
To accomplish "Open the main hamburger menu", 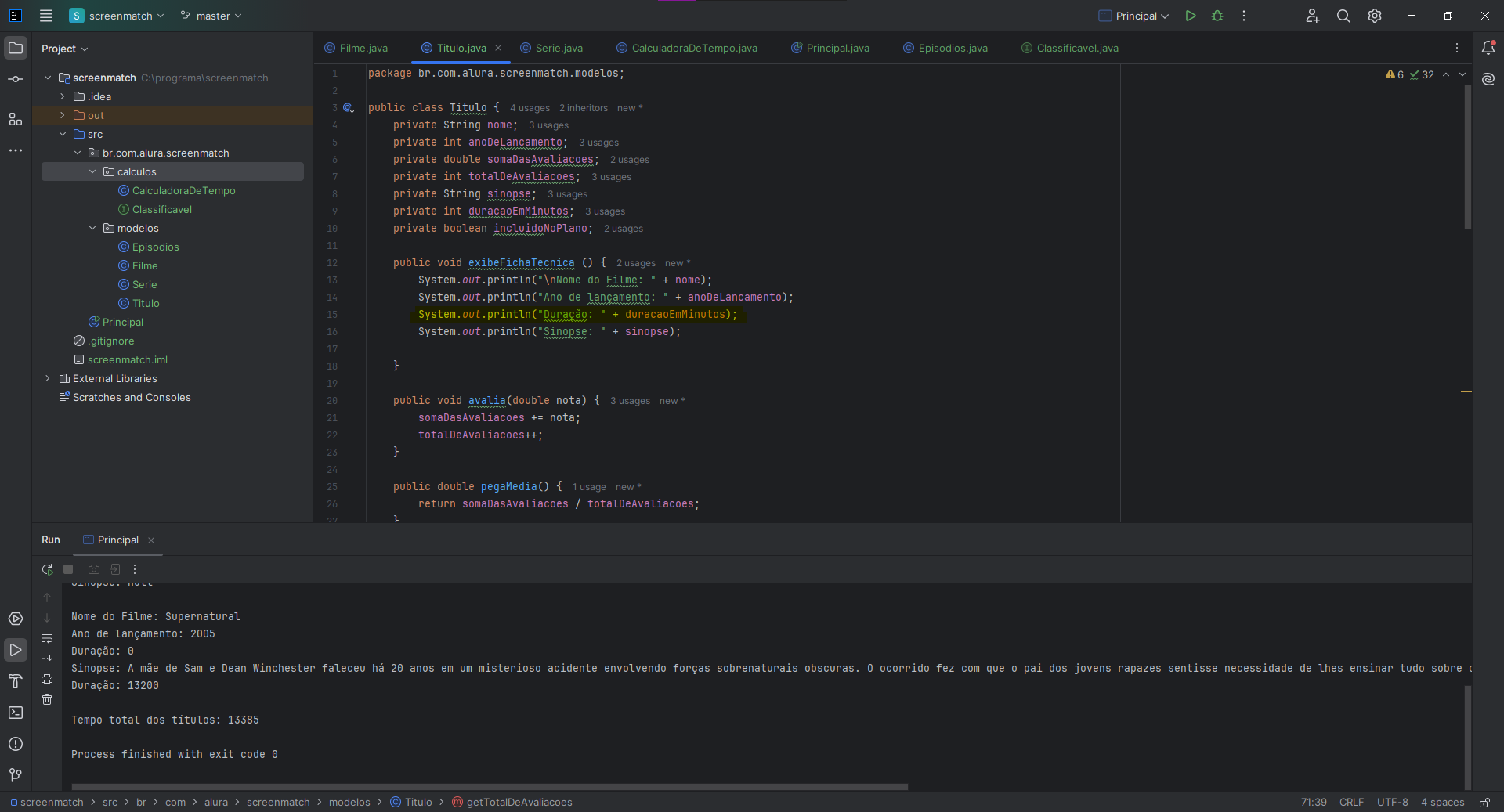I will (46, 16).
